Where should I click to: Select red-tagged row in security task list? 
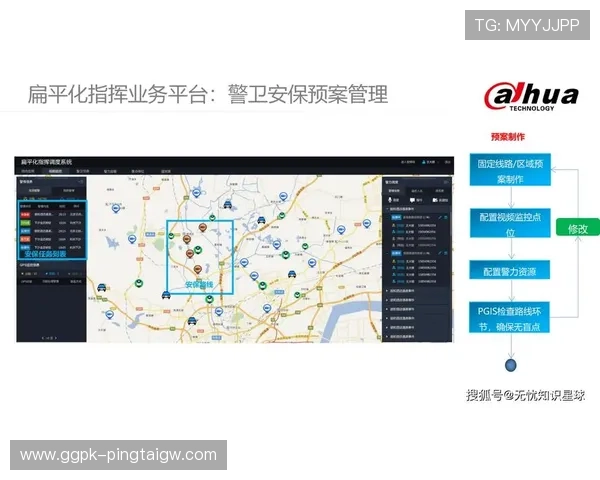coord(51,214)
